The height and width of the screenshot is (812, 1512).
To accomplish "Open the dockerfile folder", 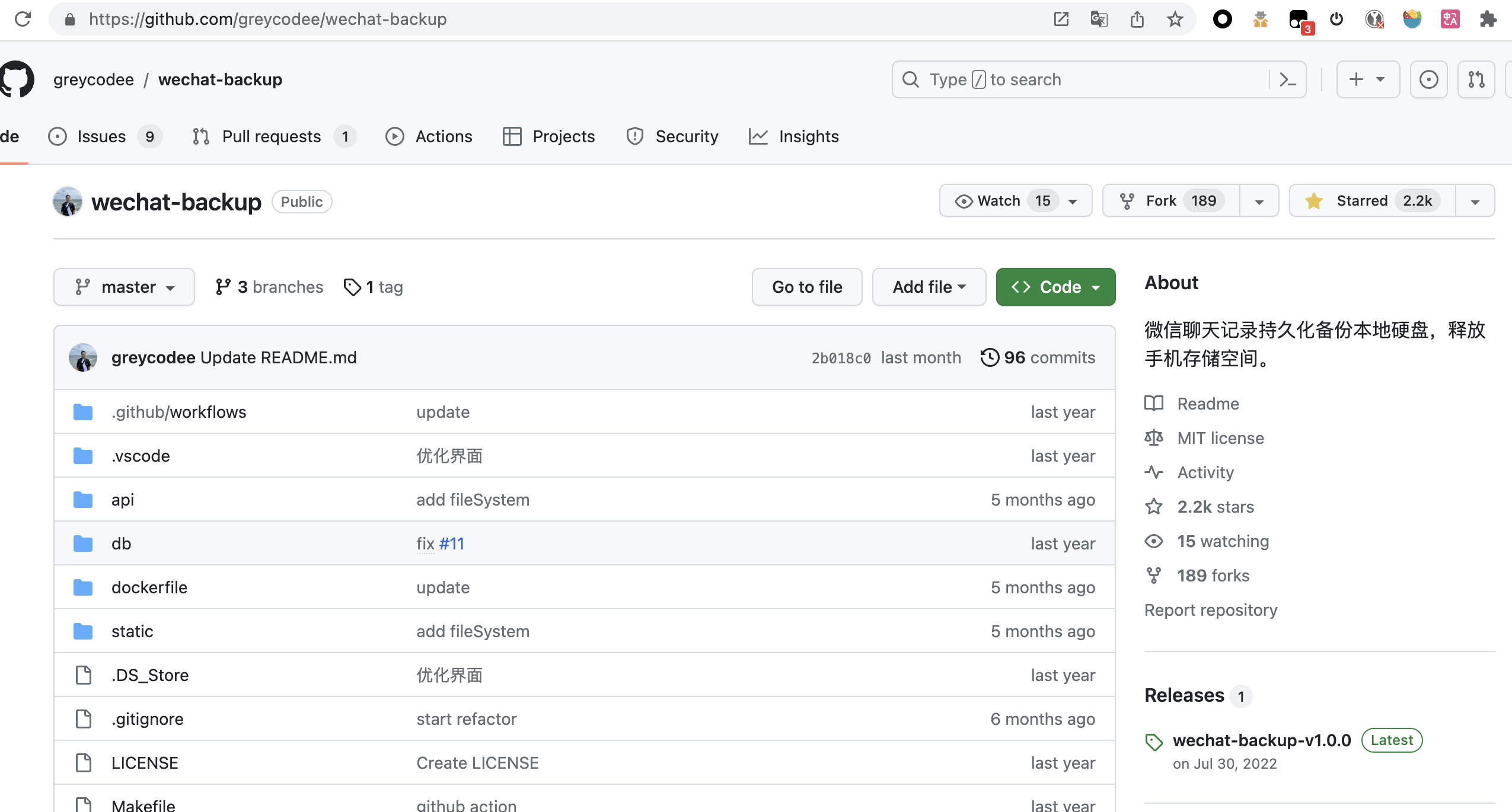I will [x=149, y=587].
